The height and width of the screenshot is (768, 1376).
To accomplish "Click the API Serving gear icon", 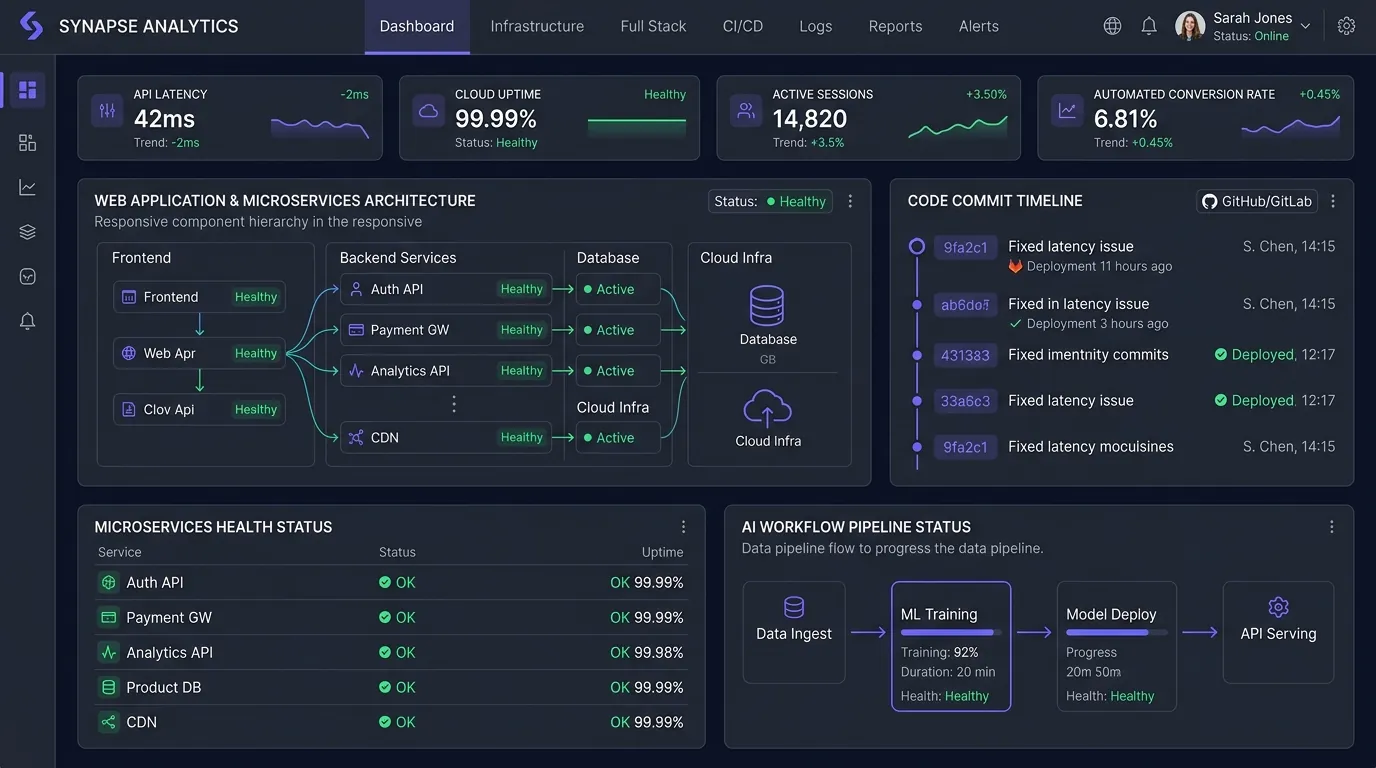I will (x=1278, y=607).
